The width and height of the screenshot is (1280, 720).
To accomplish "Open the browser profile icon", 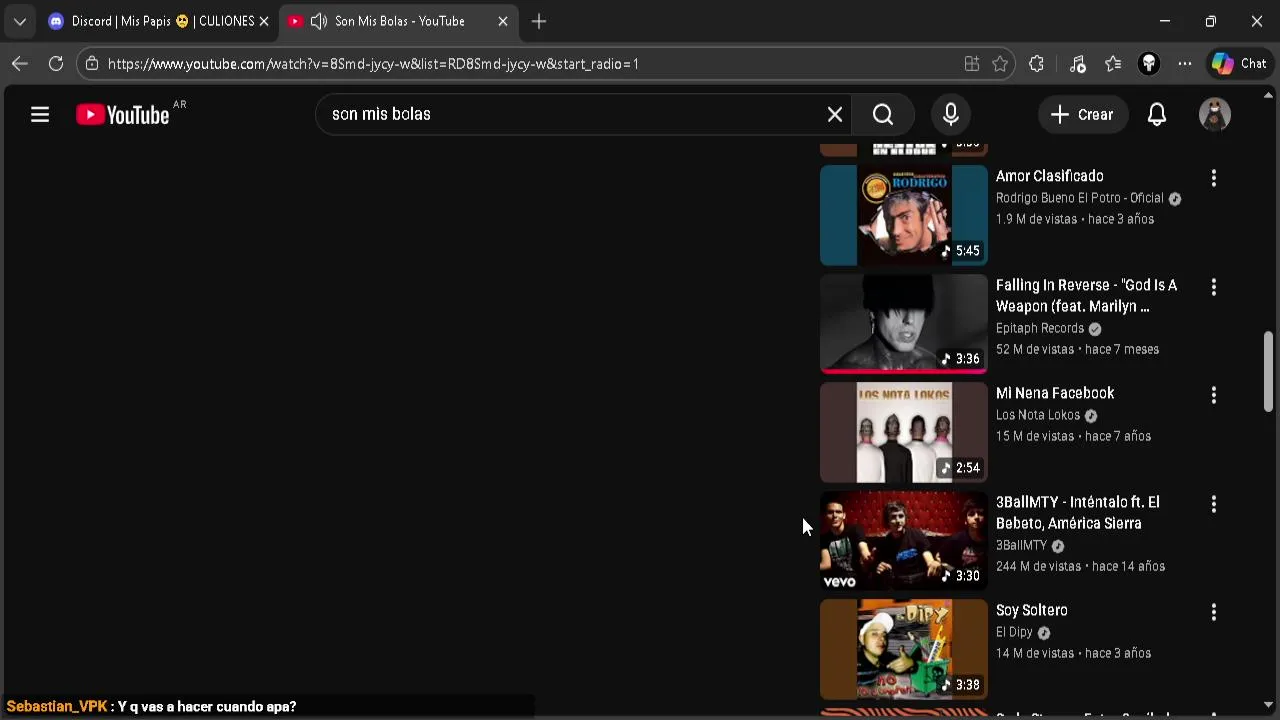I will (x=1149, y=64).
